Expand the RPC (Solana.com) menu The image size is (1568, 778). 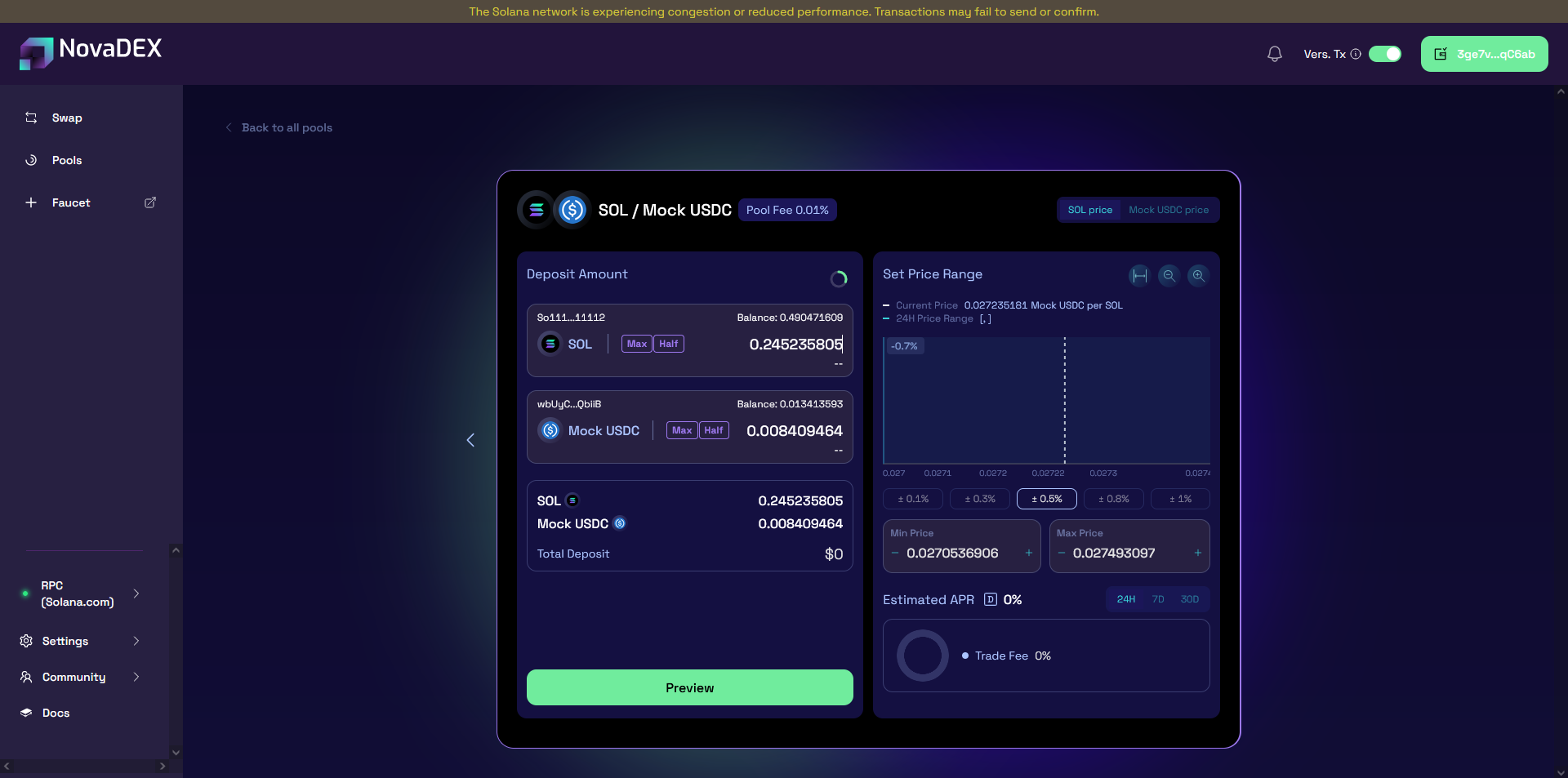(x=136, y=594)
